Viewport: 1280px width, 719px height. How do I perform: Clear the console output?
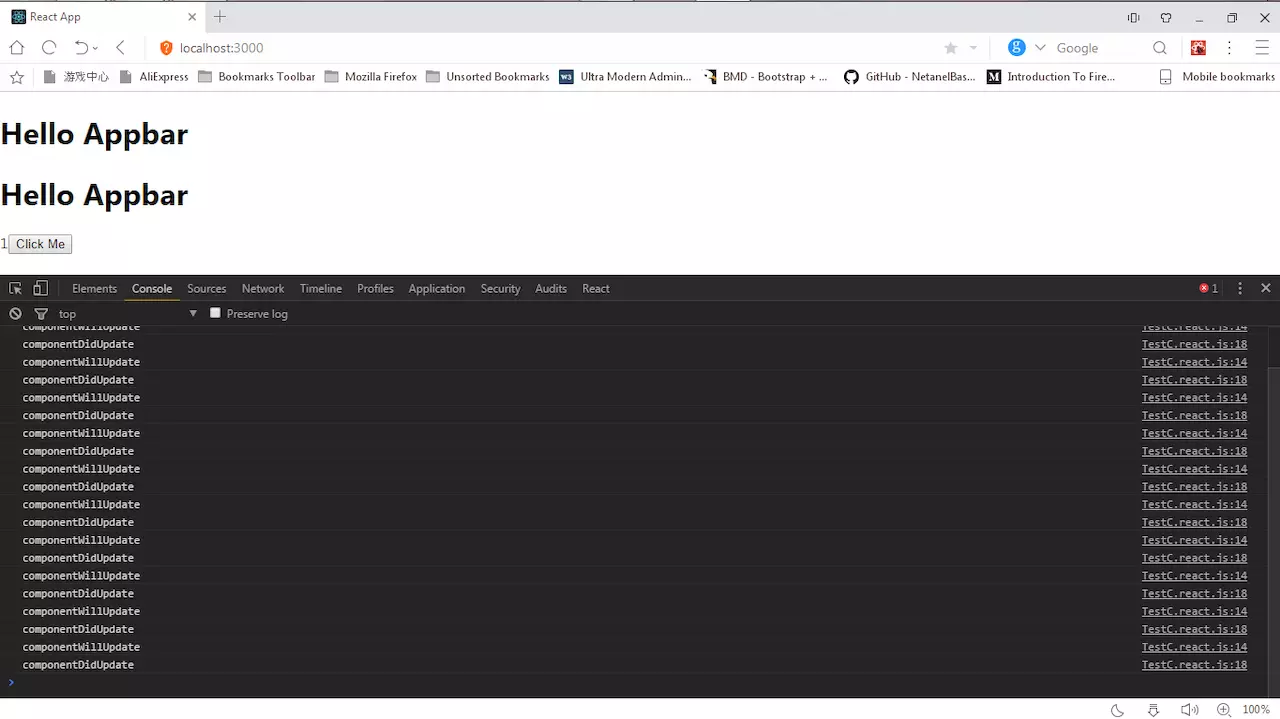click(x=14, y=313)
